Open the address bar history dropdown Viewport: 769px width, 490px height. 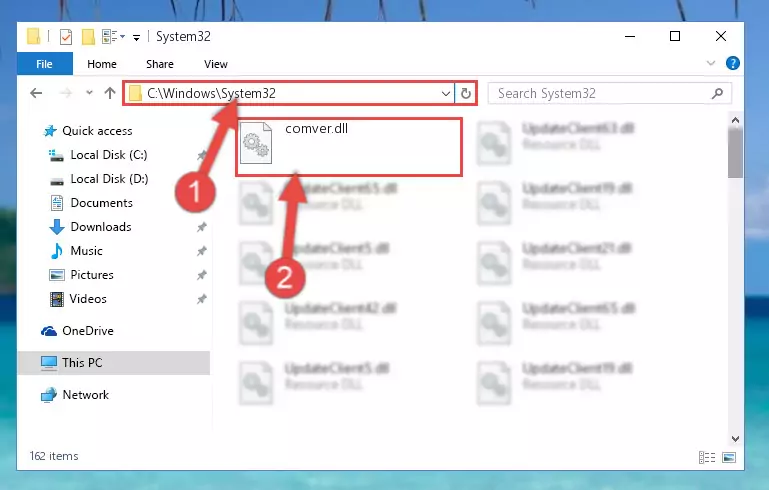click(445, 93)
